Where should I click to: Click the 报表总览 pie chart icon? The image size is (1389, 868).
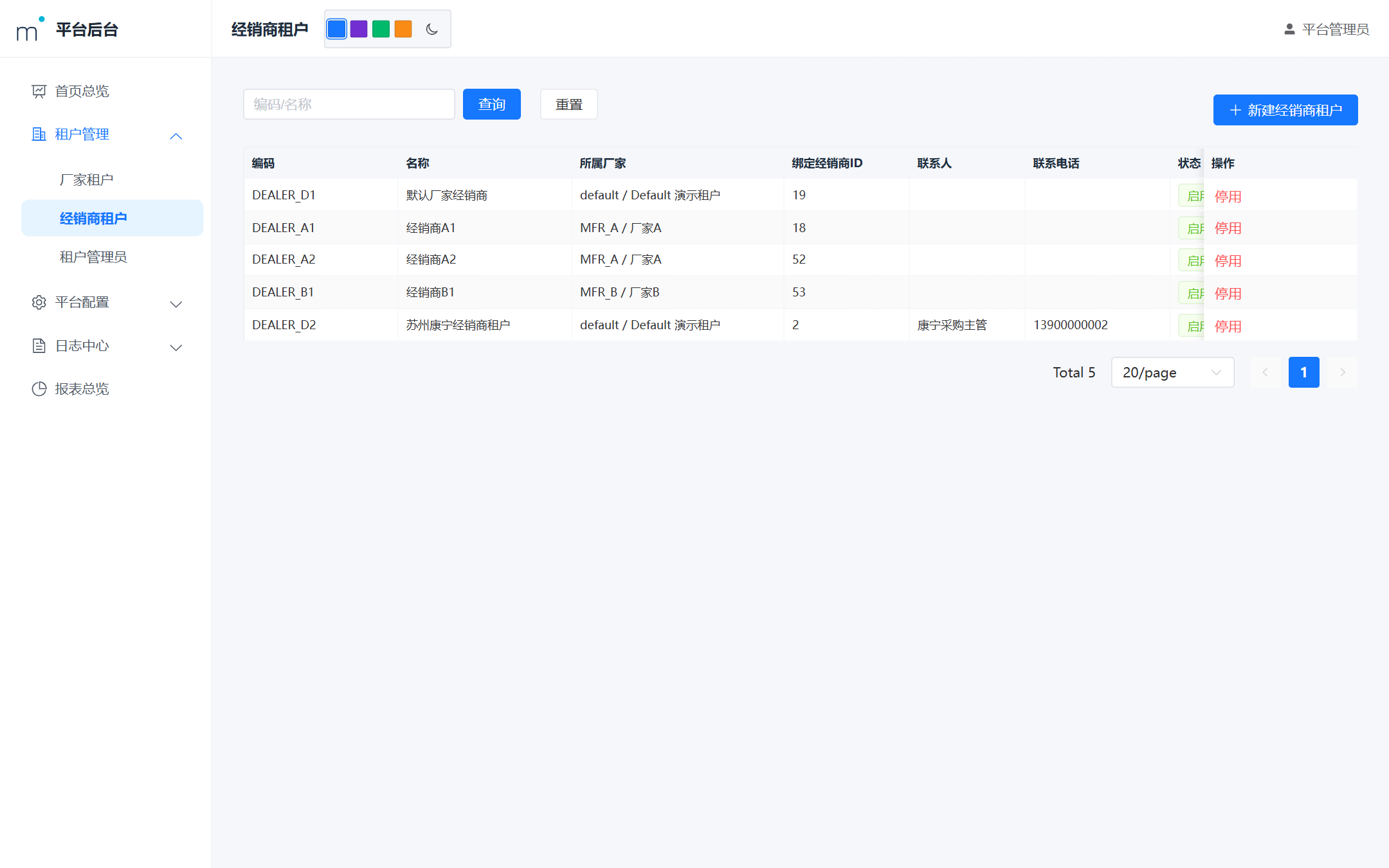click(x=39, y=389)
